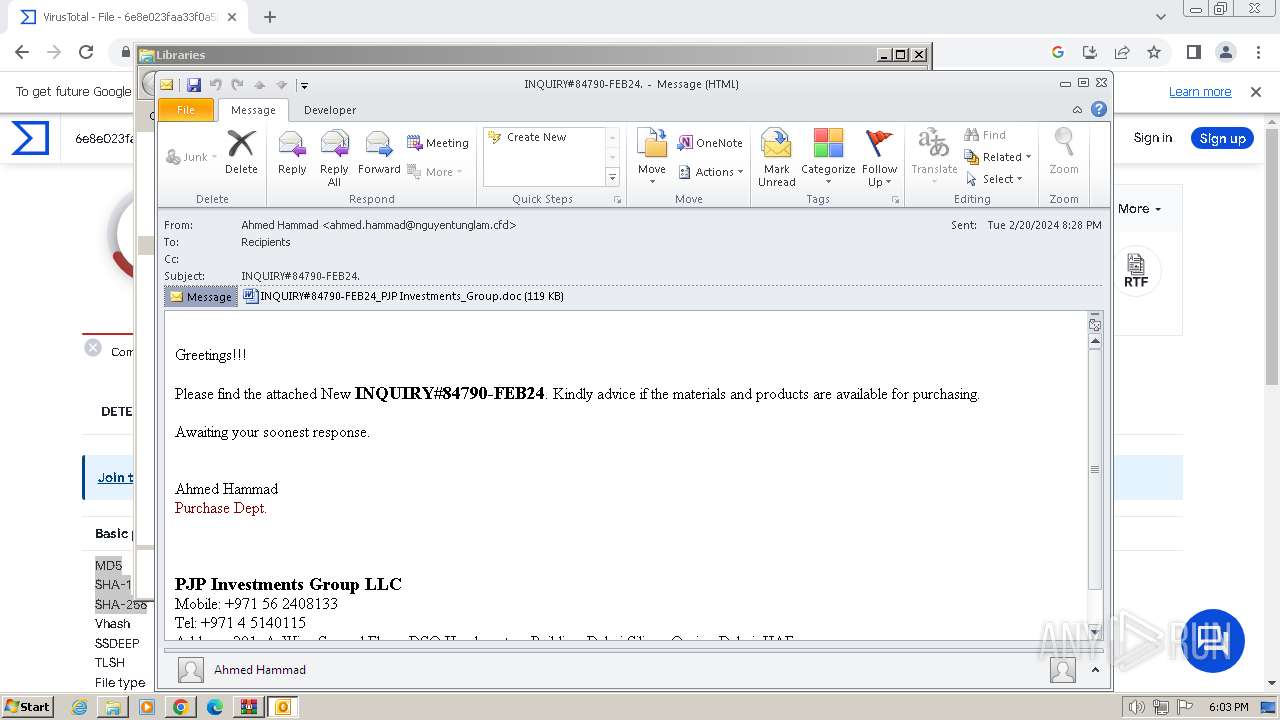Click the message body scrollbar down arrow
The width and height of the screenshot is (1280, 720).
click(1095, 632)
